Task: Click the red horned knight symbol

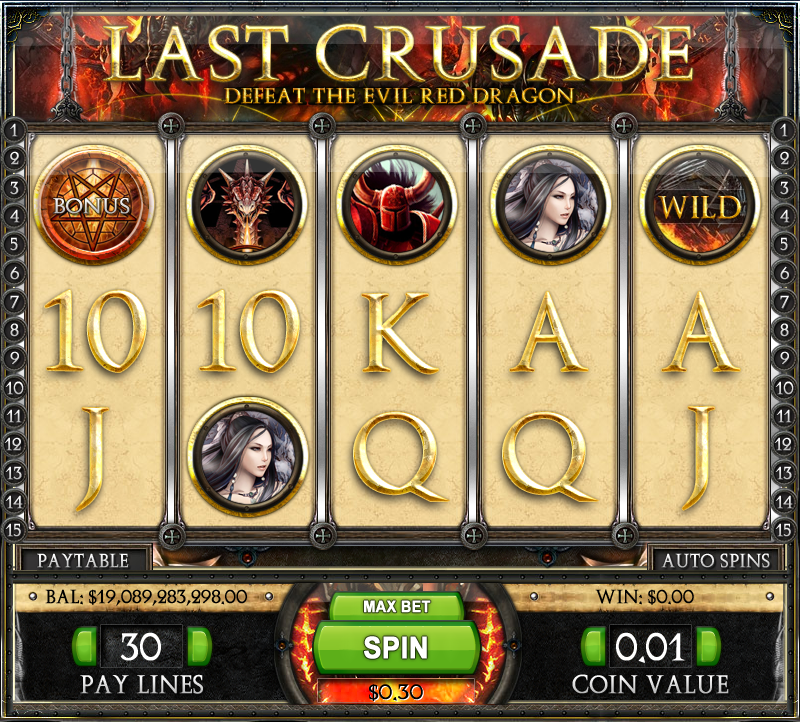Action: pos(397,205)
